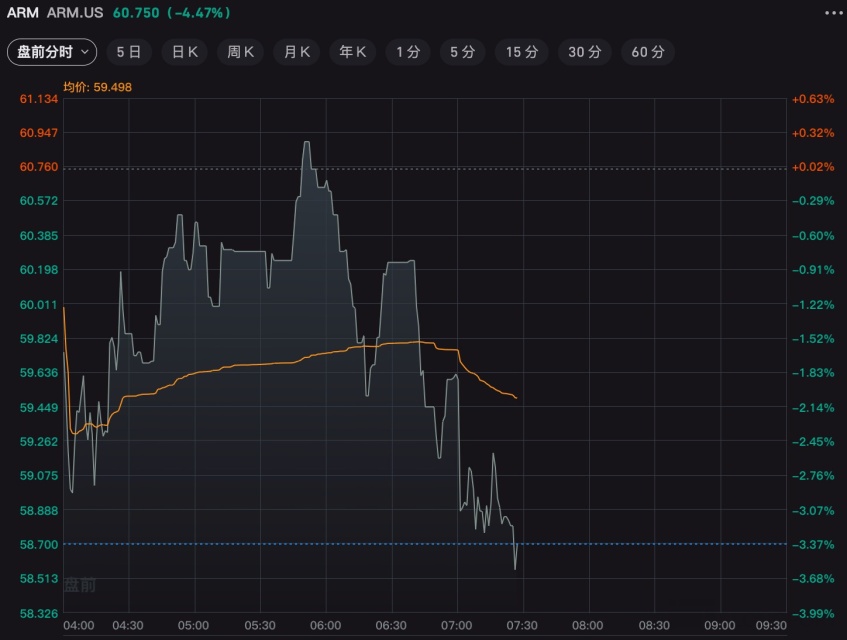Click the ARM.US ticker code

point(75,13)
